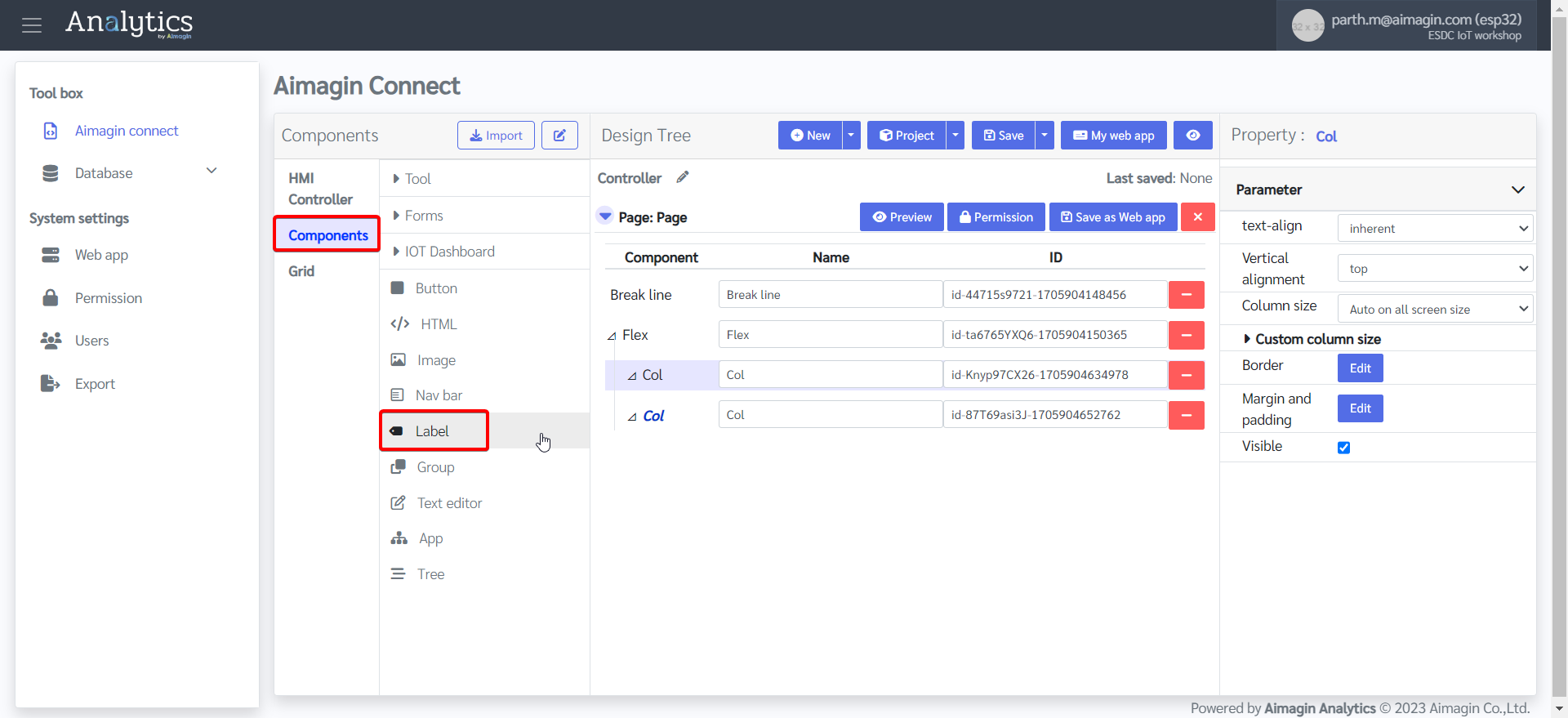The width and height of the screenshot is (1568, 718).
Task: Click the Permission lock icon in sidebar
Action: (51, 297)
